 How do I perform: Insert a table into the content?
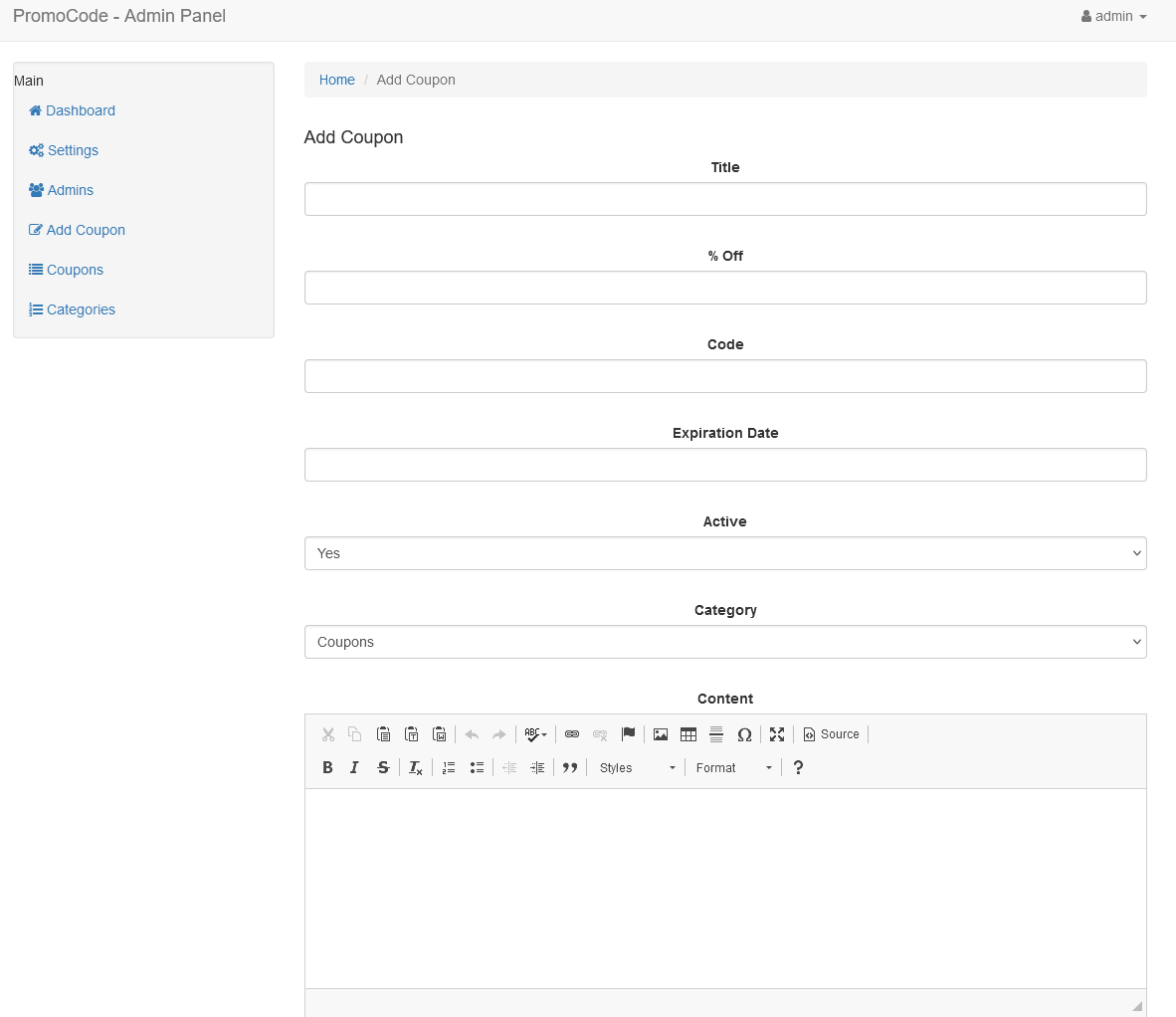click(688, 734)
